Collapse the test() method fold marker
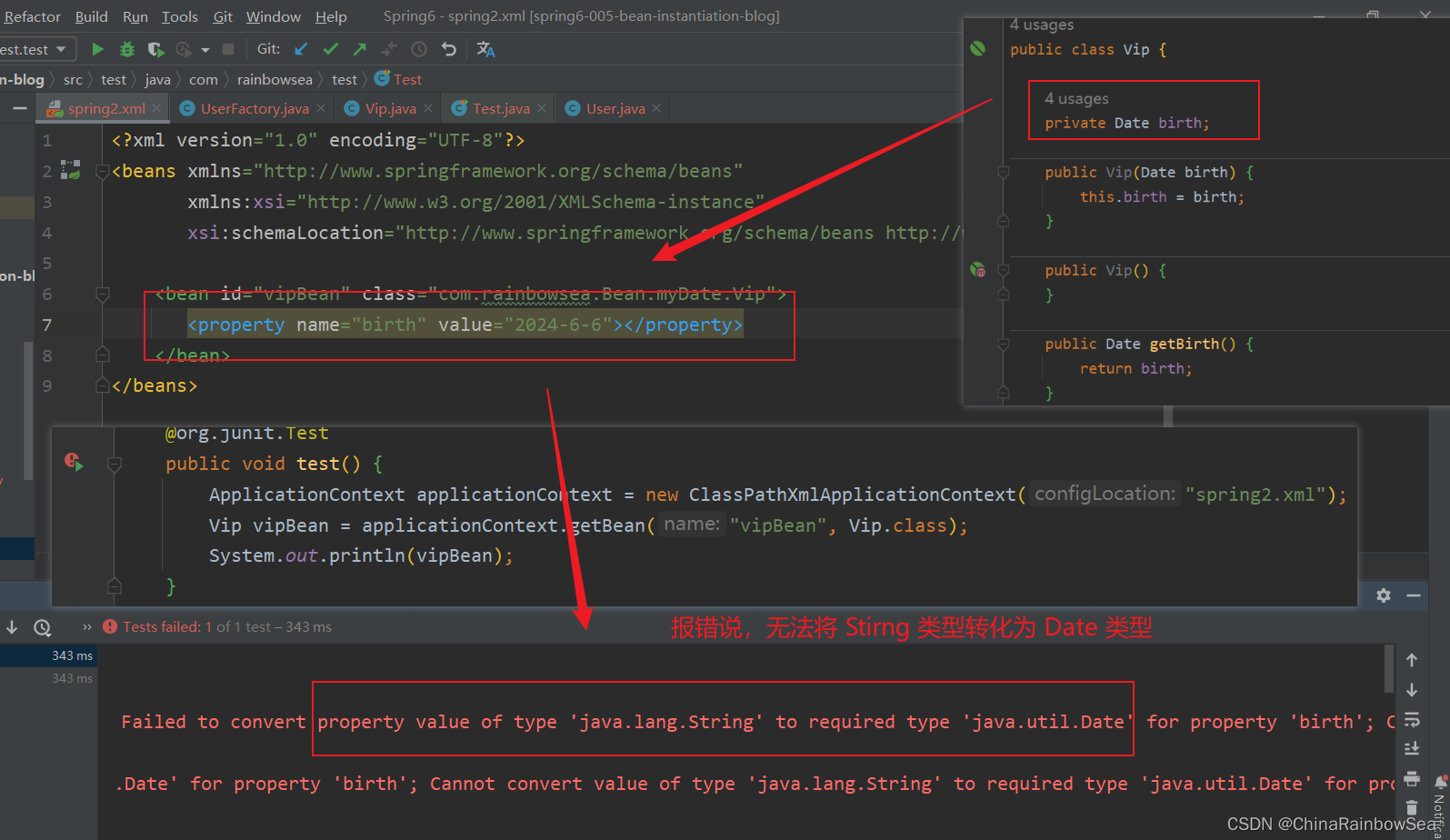Image resolution: width=1450 pixels, height=840 pixels. pos(115,465)
